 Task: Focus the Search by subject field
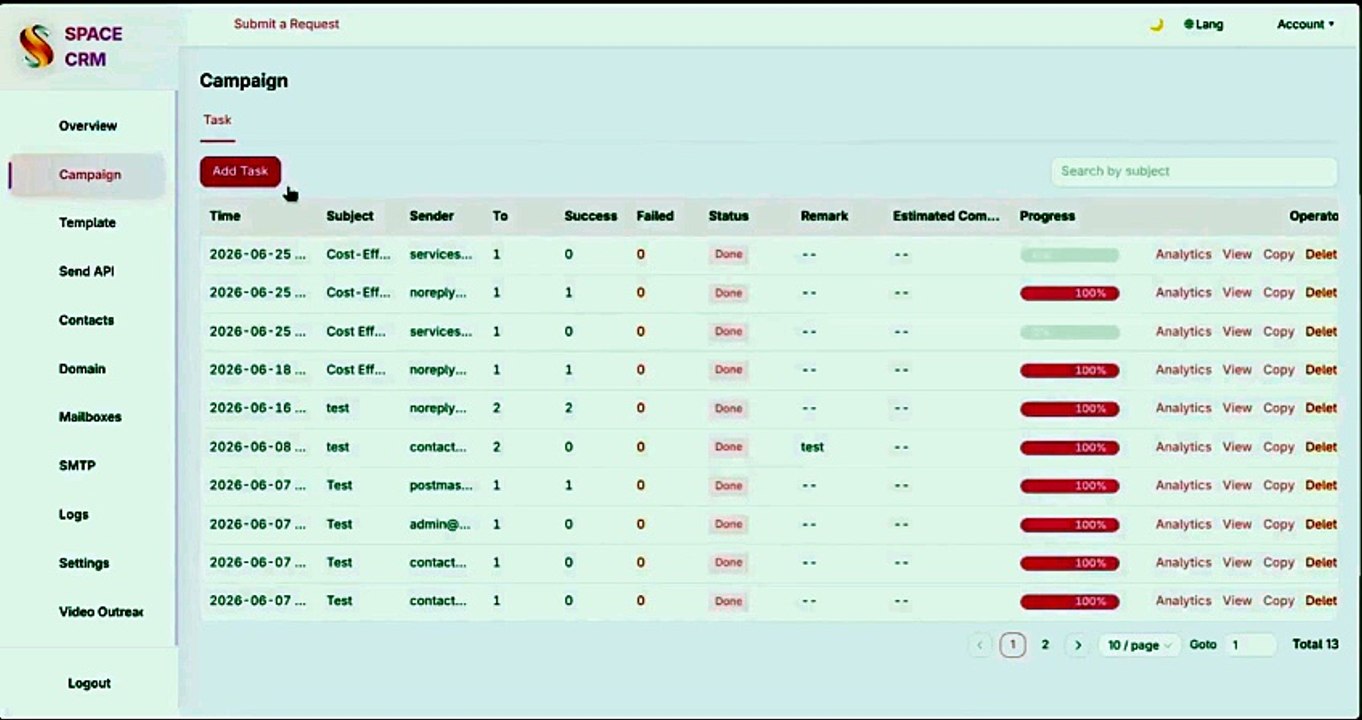tap(1193, 171)
